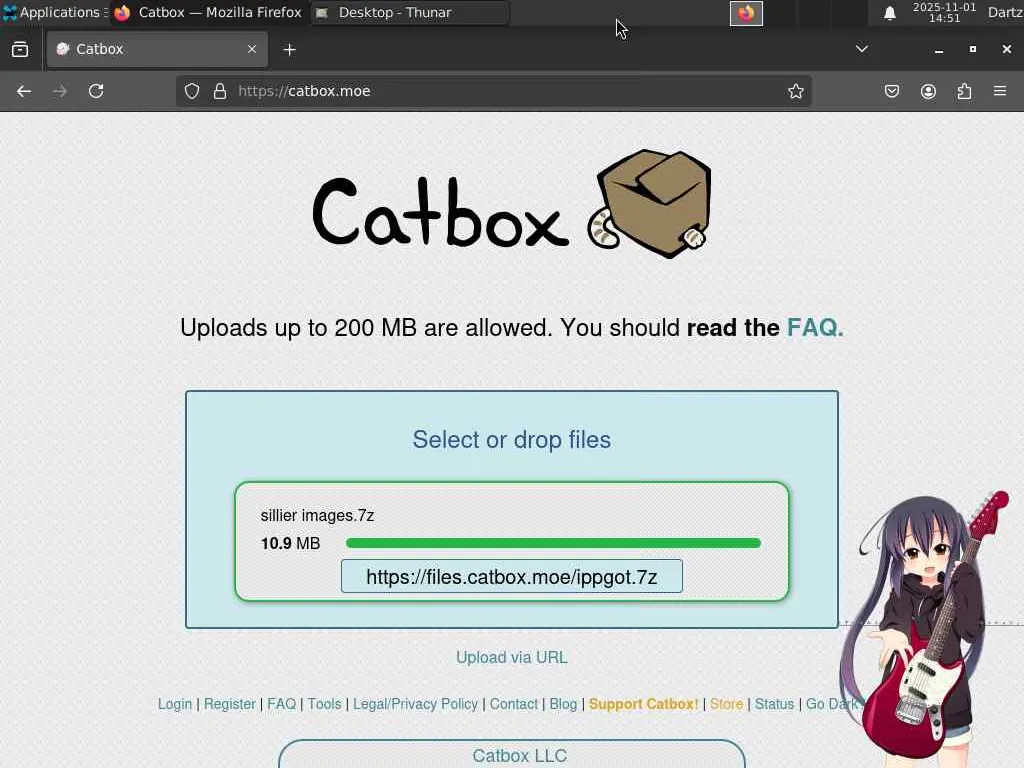The image size is (1024, 768).
Task: Open the footer FAQ link
Action: pos(281,704)
